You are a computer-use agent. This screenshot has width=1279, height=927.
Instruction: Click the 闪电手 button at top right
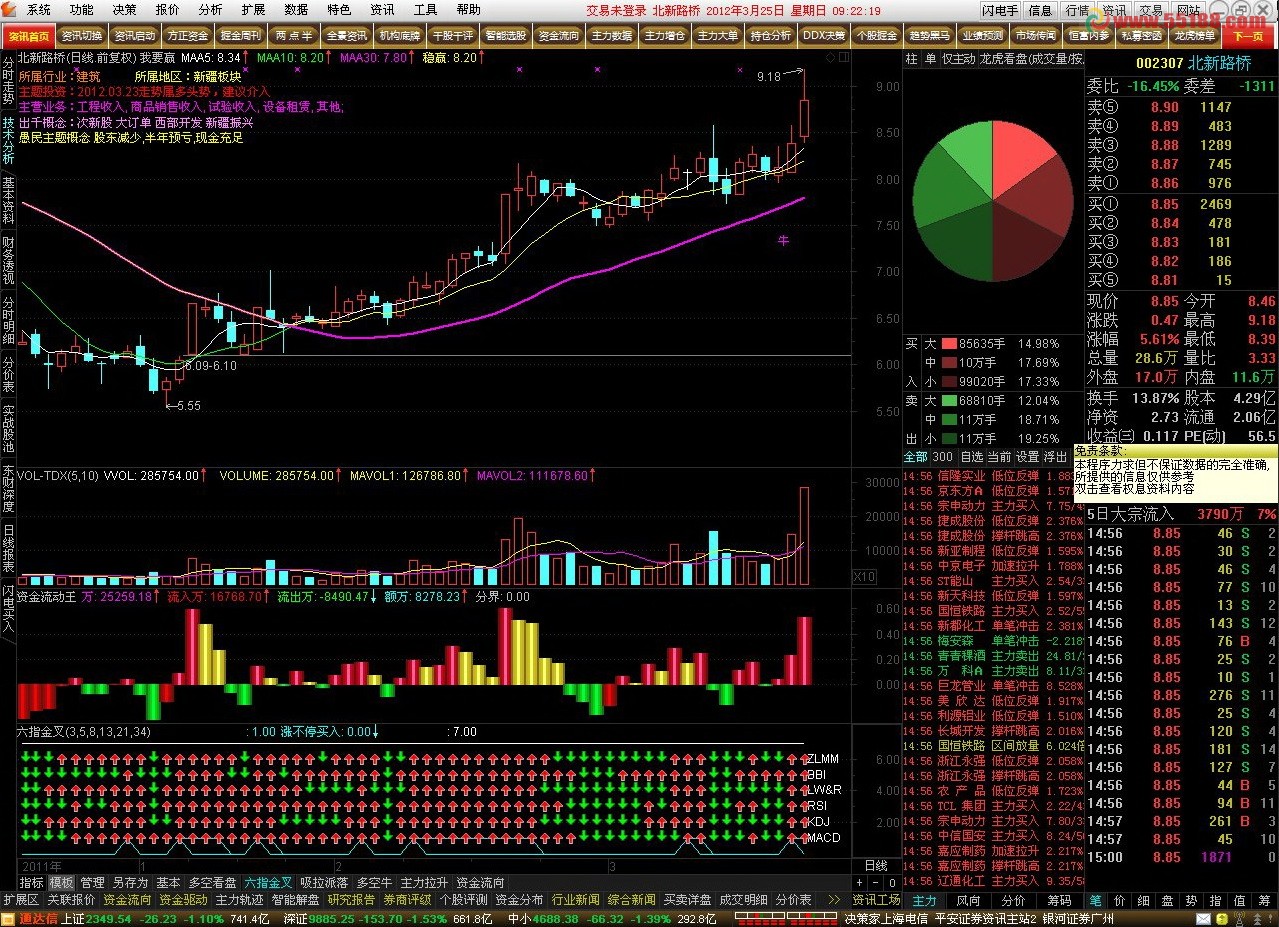1000,10
